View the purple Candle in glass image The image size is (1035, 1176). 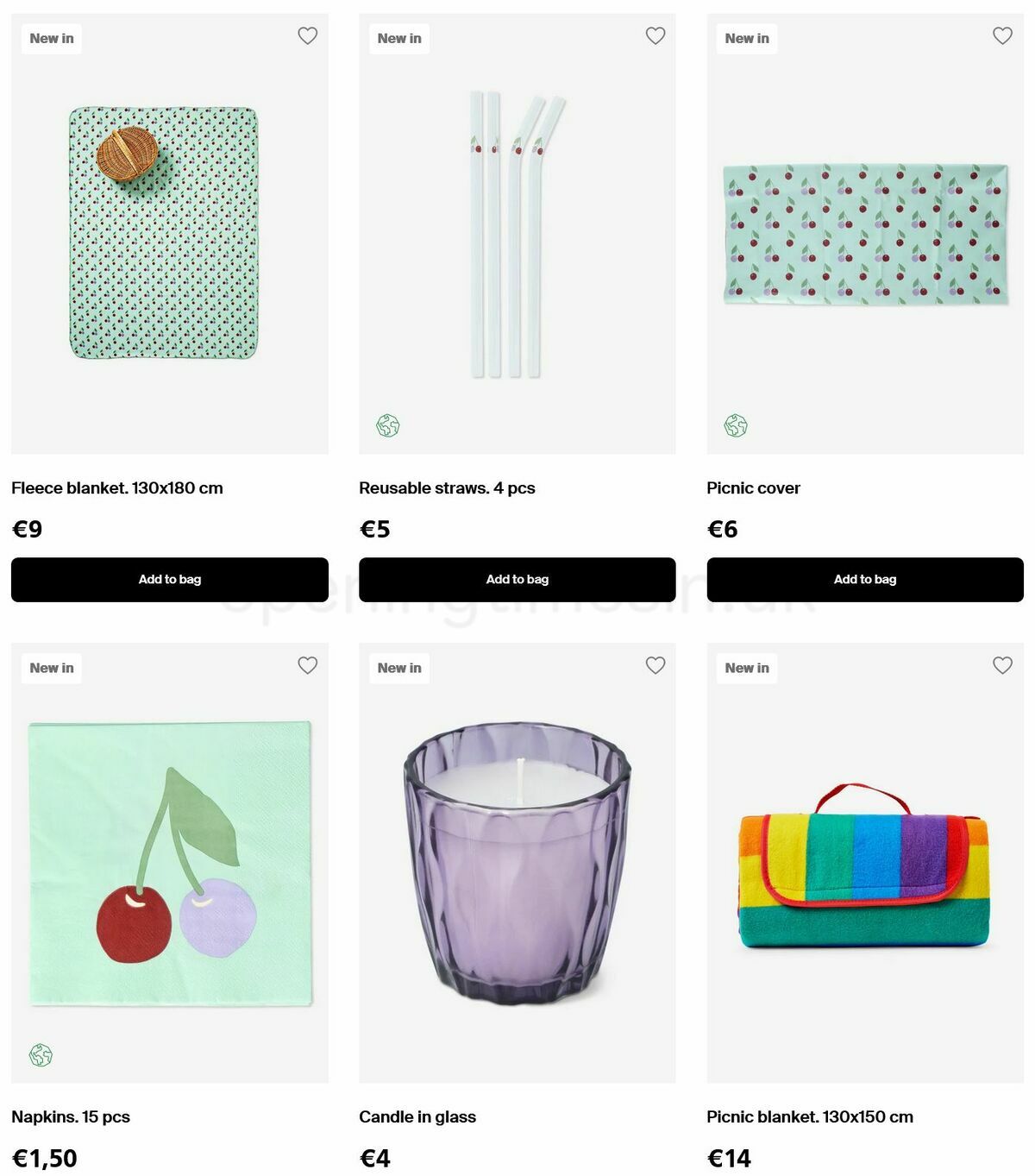[x=517, y=863]
